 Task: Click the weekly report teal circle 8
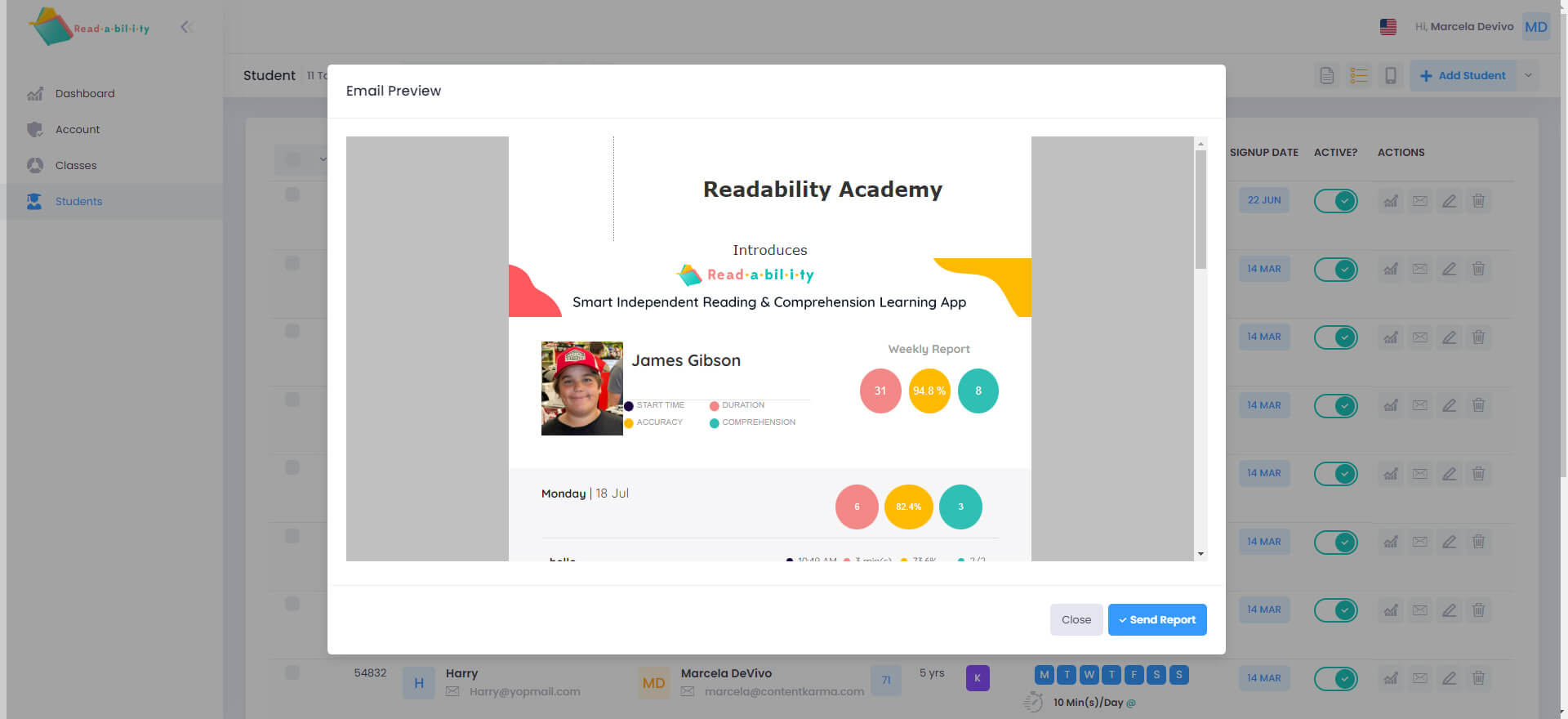click(x=978, y=391)
